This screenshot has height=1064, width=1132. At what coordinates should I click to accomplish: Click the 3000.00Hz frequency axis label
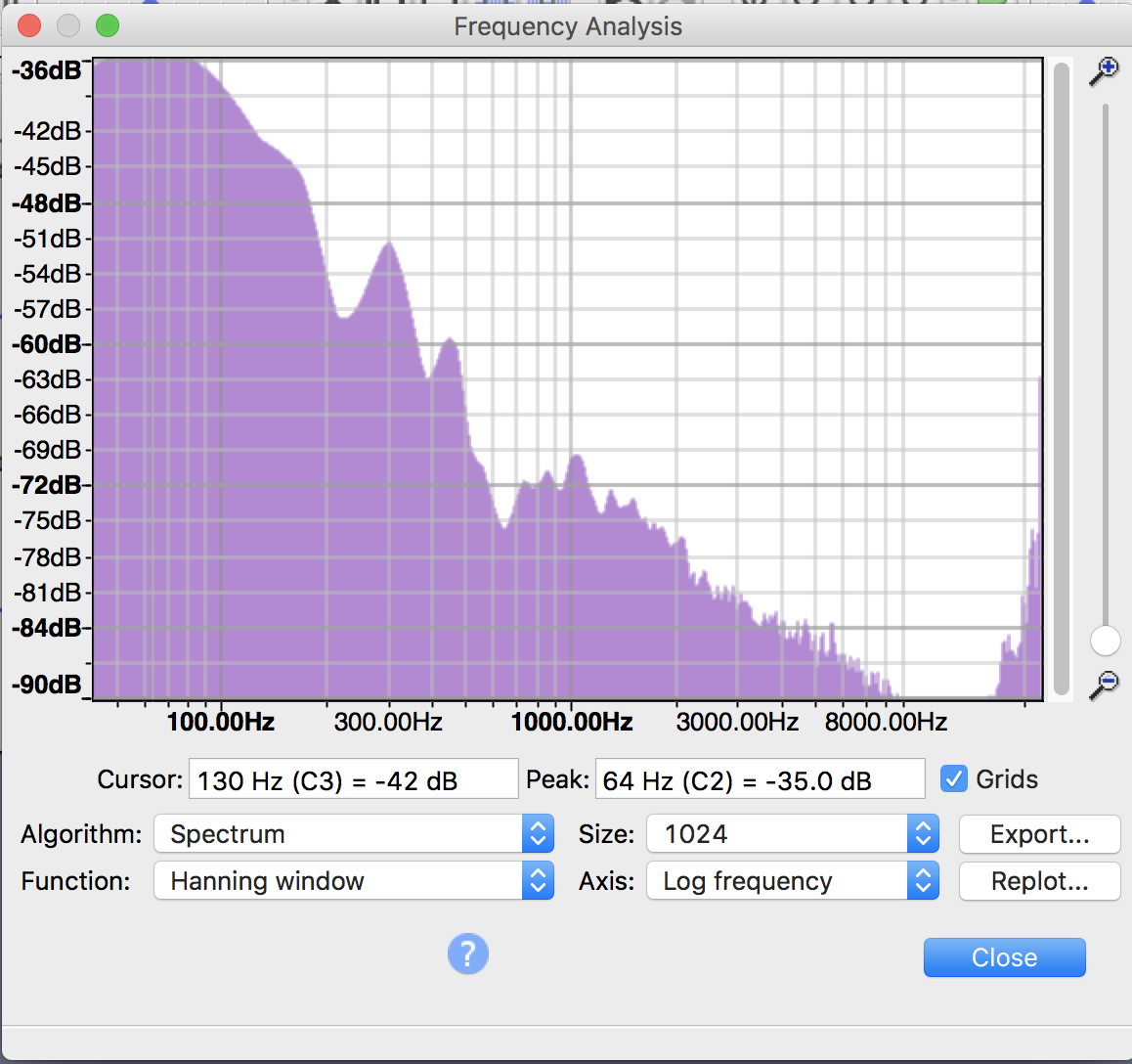737,723
